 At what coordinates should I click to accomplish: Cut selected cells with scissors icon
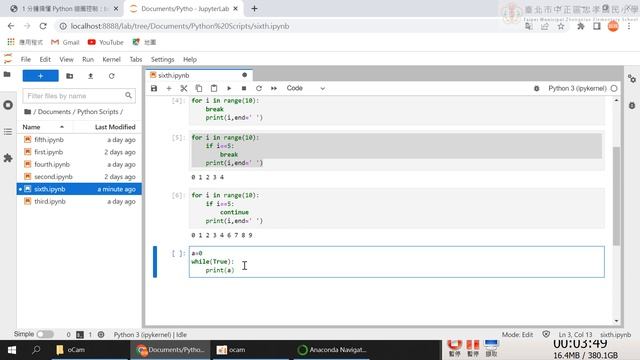click(184, 89)
